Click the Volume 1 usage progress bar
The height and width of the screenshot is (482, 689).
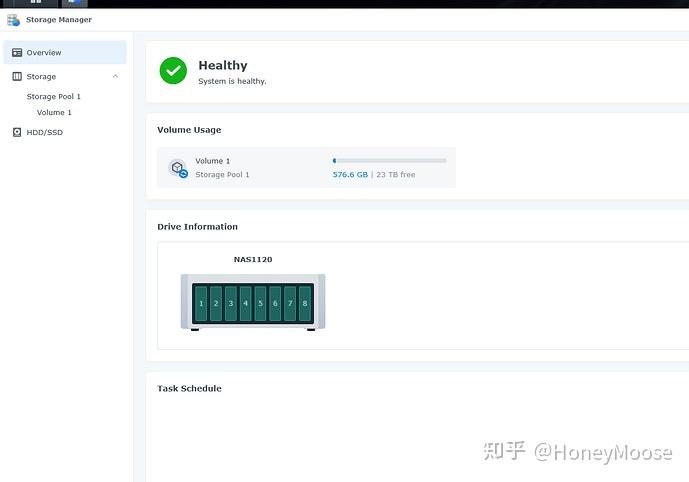click(x=389, y=161)
